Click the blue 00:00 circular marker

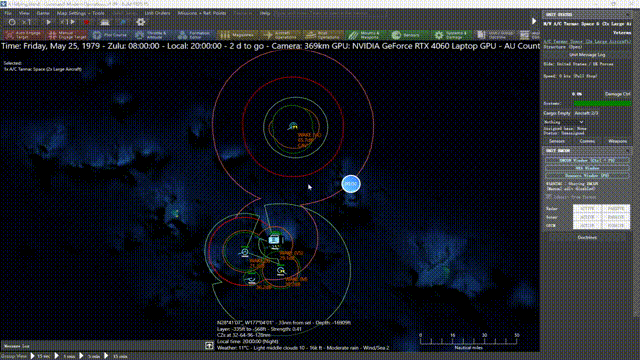(x=351, y=184)
